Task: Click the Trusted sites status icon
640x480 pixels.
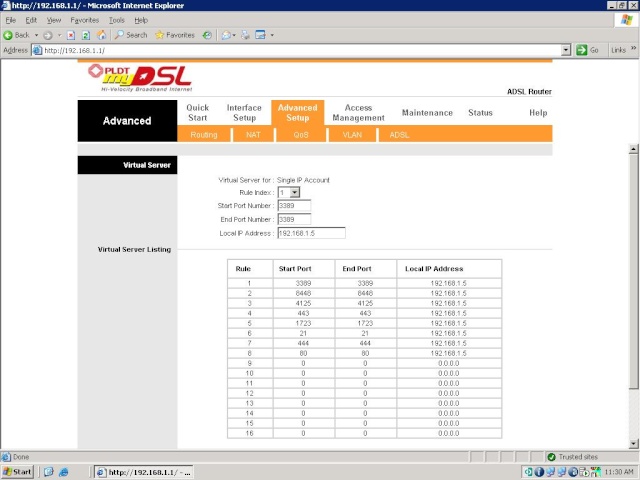Action: tap(551, 457)
